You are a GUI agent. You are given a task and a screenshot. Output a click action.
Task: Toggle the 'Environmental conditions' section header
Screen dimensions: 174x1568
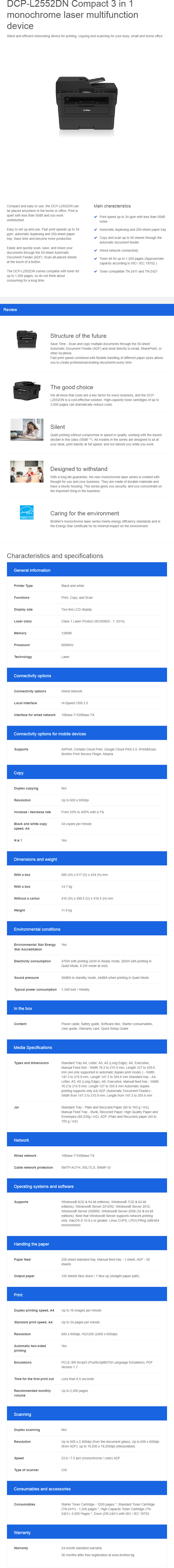(x=87, y=929)
